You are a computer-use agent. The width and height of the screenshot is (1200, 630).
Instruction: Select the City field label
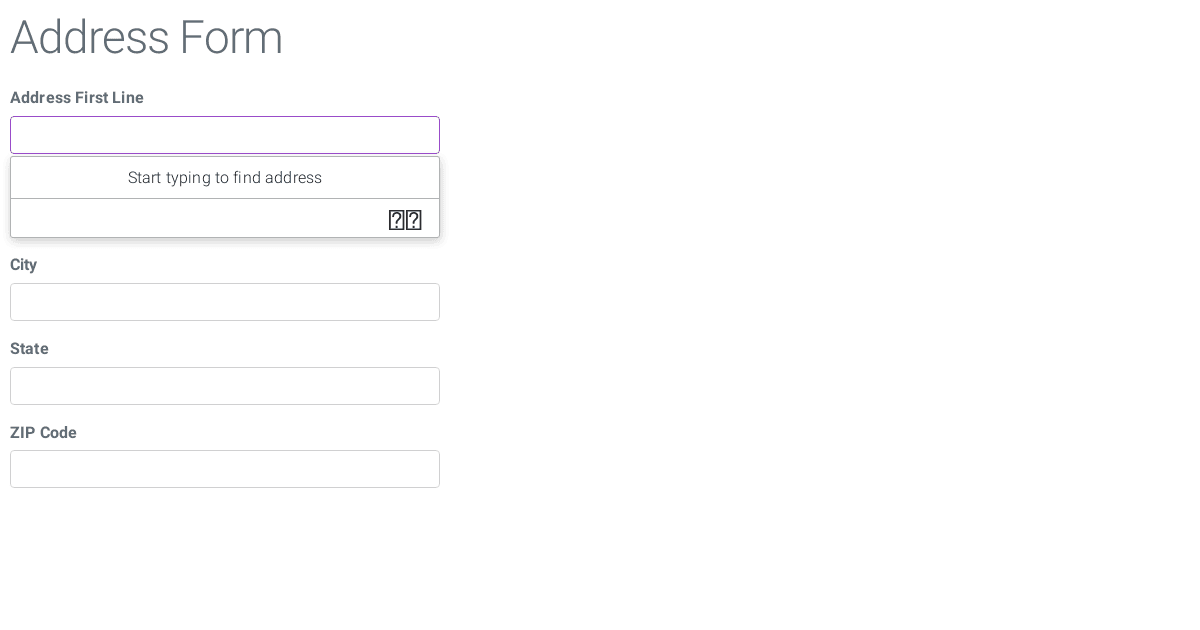(24, 265)
